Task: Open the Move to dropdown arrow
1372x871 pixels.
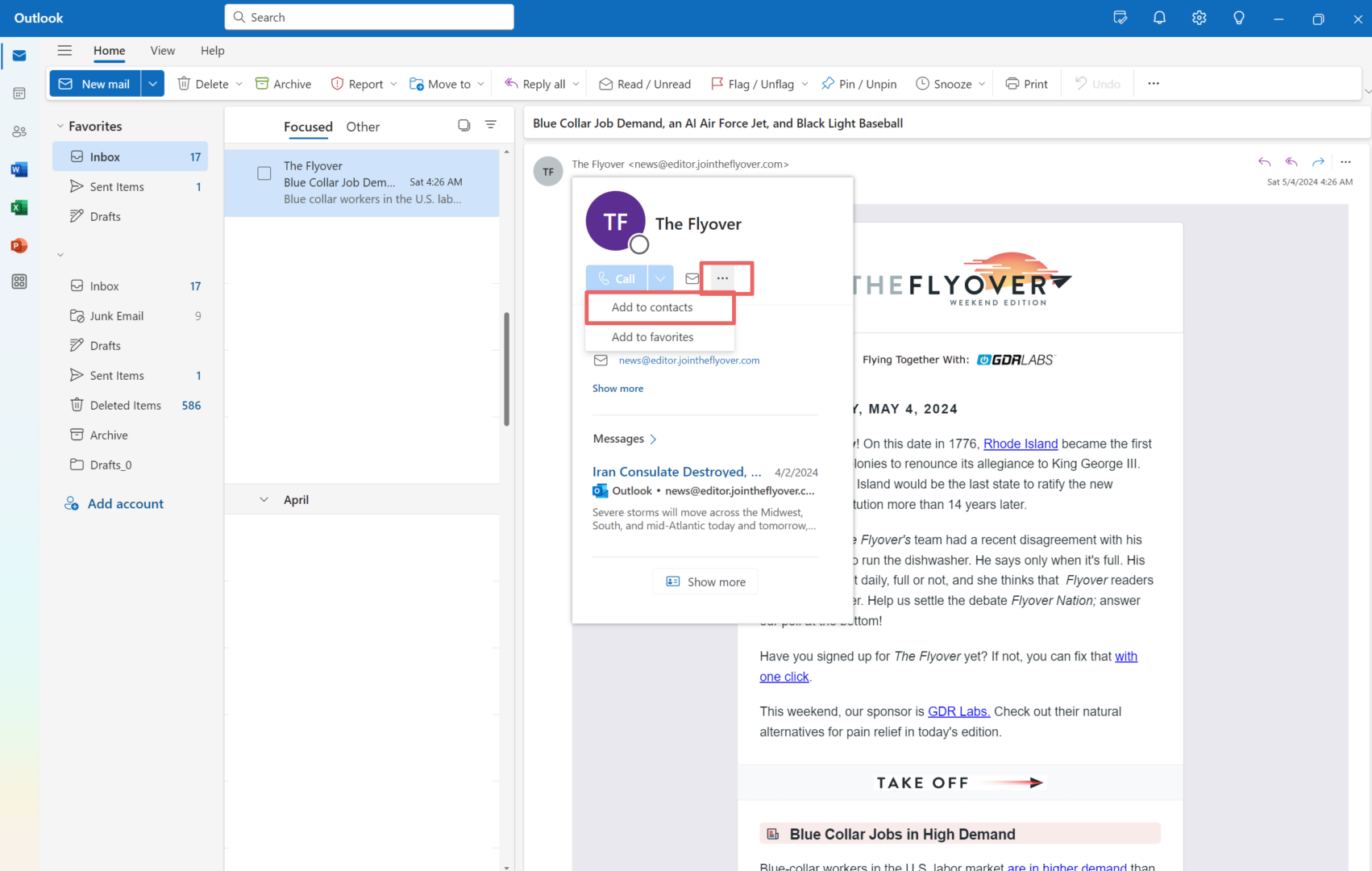Action: (x=480, y=84)
